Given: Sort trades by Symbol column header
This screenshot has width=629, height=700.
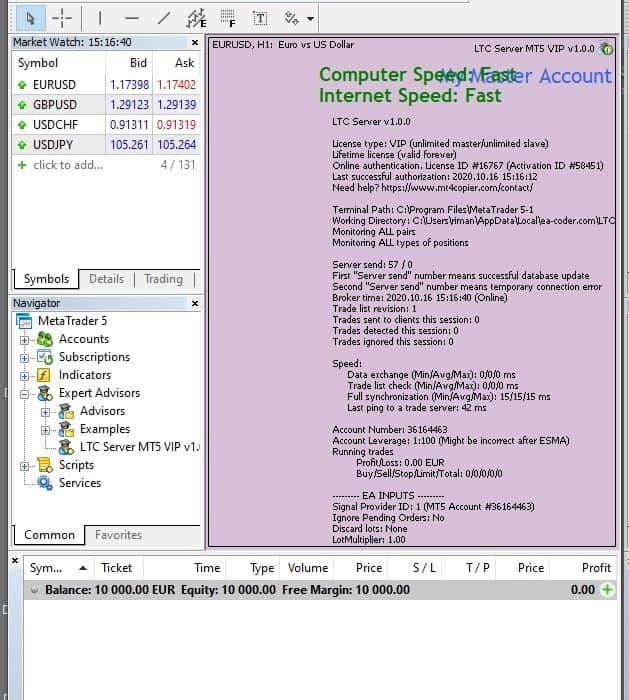Looking at the screenshot, I should coord(59,568).
